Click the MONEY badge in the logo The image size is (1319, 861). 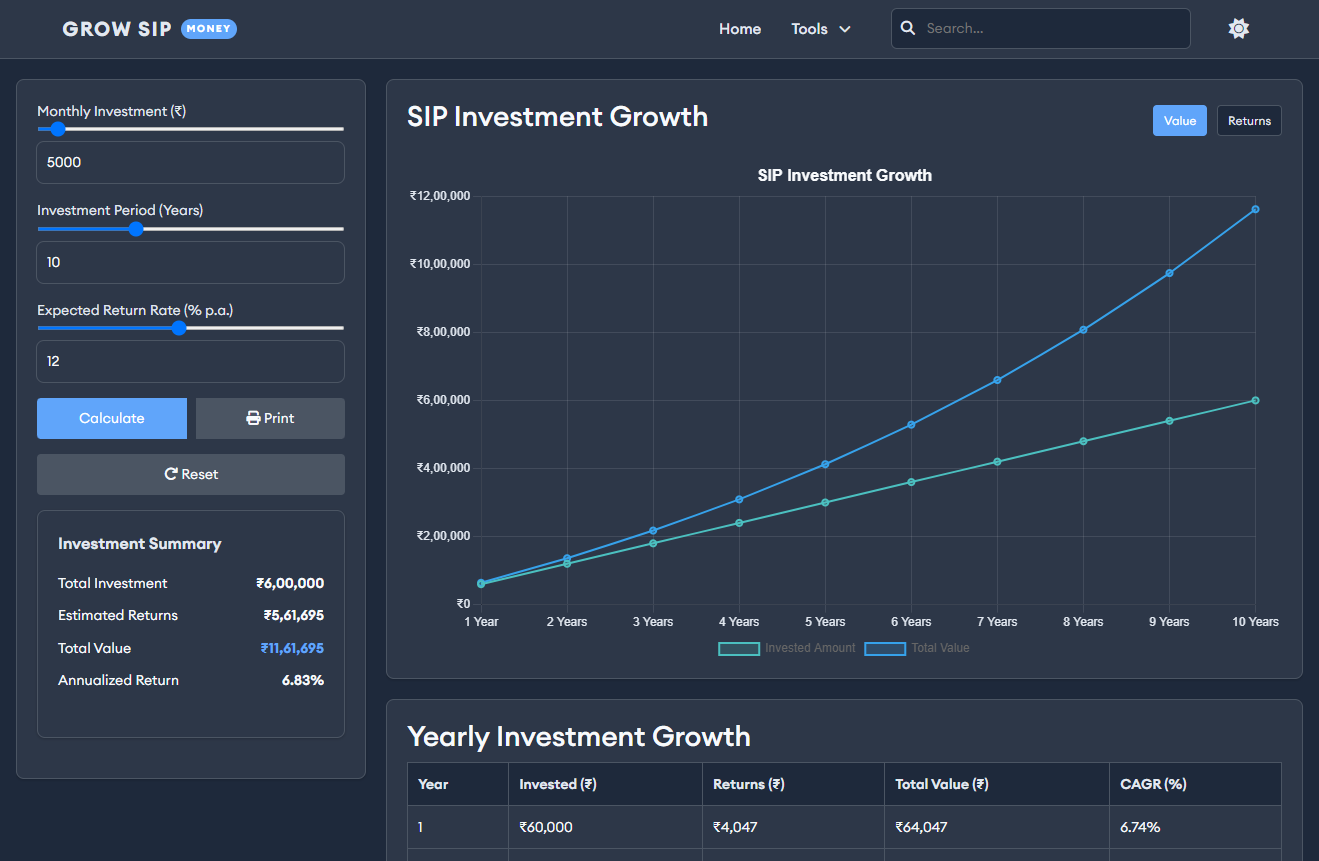point(208,29)
